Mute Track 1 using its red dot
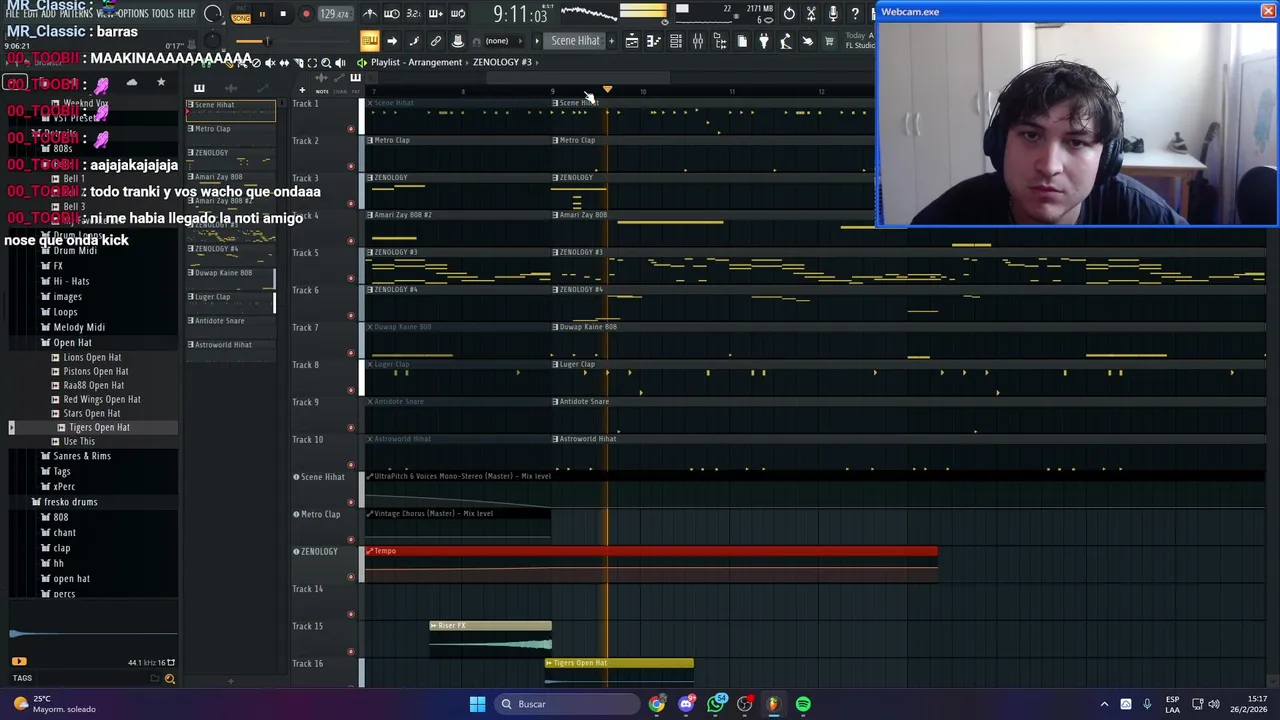Image resolution: width=1280 pixels, height=720 pixels. pyautogui.click(x=350, y=129)
